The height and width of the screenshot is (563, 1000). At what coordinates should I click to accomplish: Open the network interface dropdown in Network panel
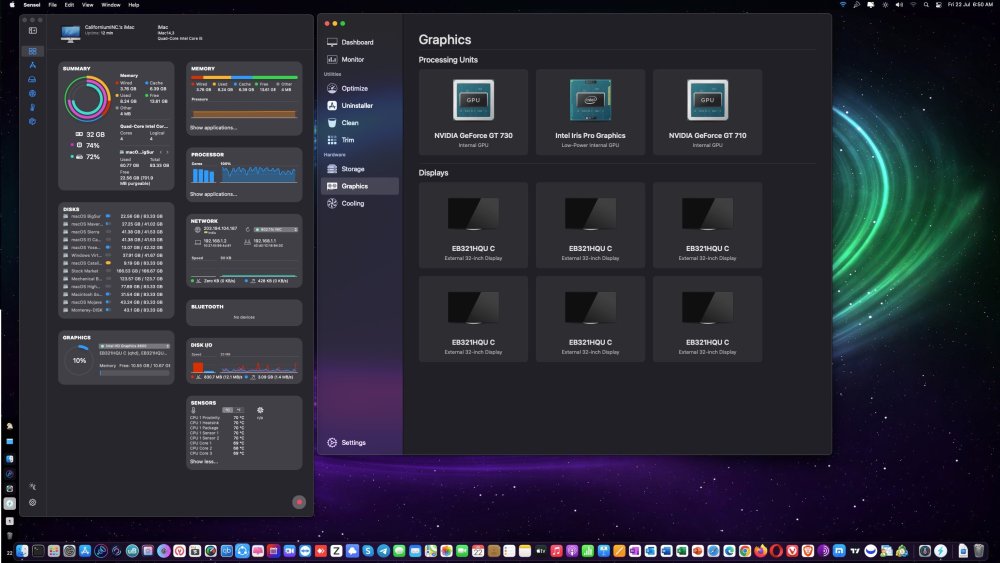coord(276,230)
